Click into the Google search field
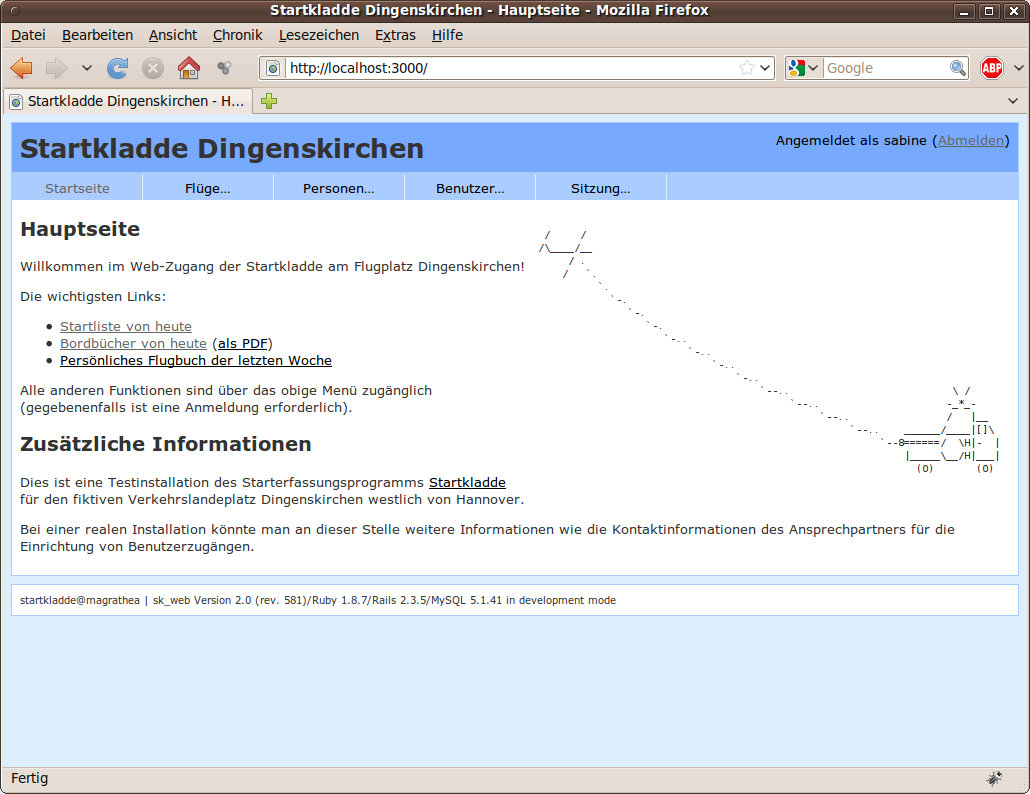Image resolution: width=1030 pixels, height=794 pixels. click(x=887, y=68)
